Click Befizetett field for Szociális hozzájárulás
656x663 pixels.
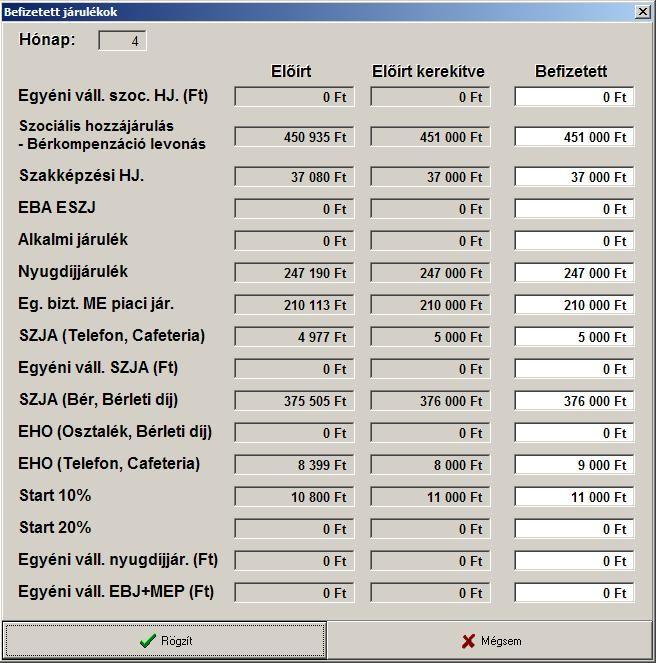(574, 137)
